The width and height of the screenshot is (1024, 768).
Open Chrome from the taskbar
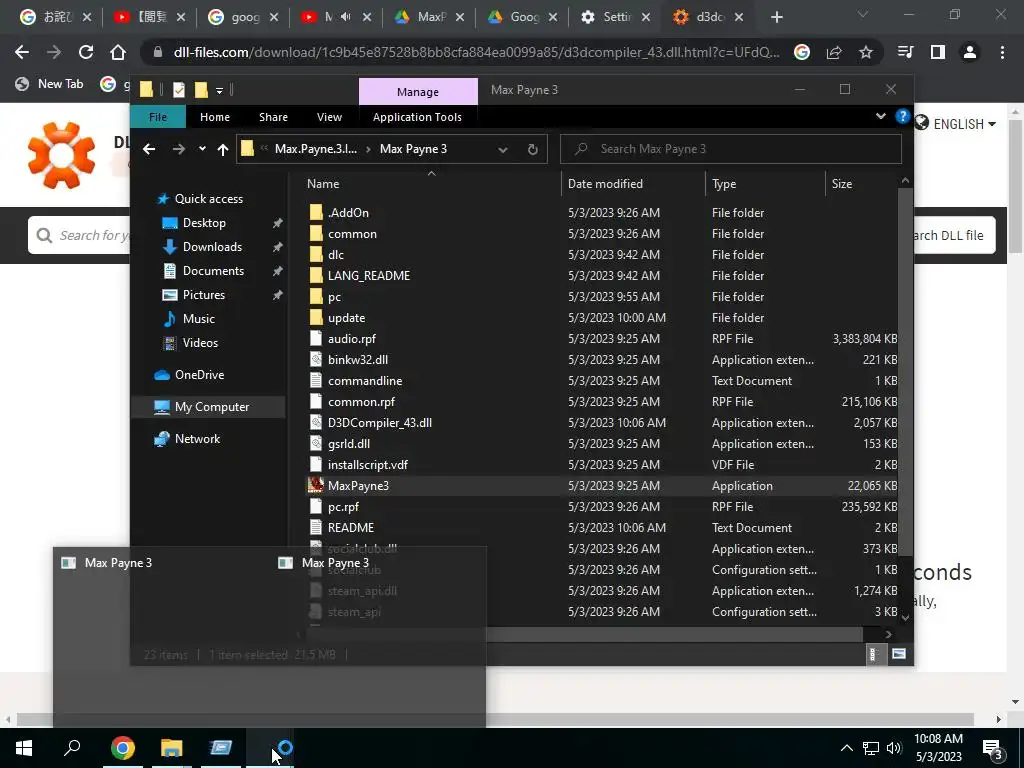pyautogui.click(x=123, y=748)
